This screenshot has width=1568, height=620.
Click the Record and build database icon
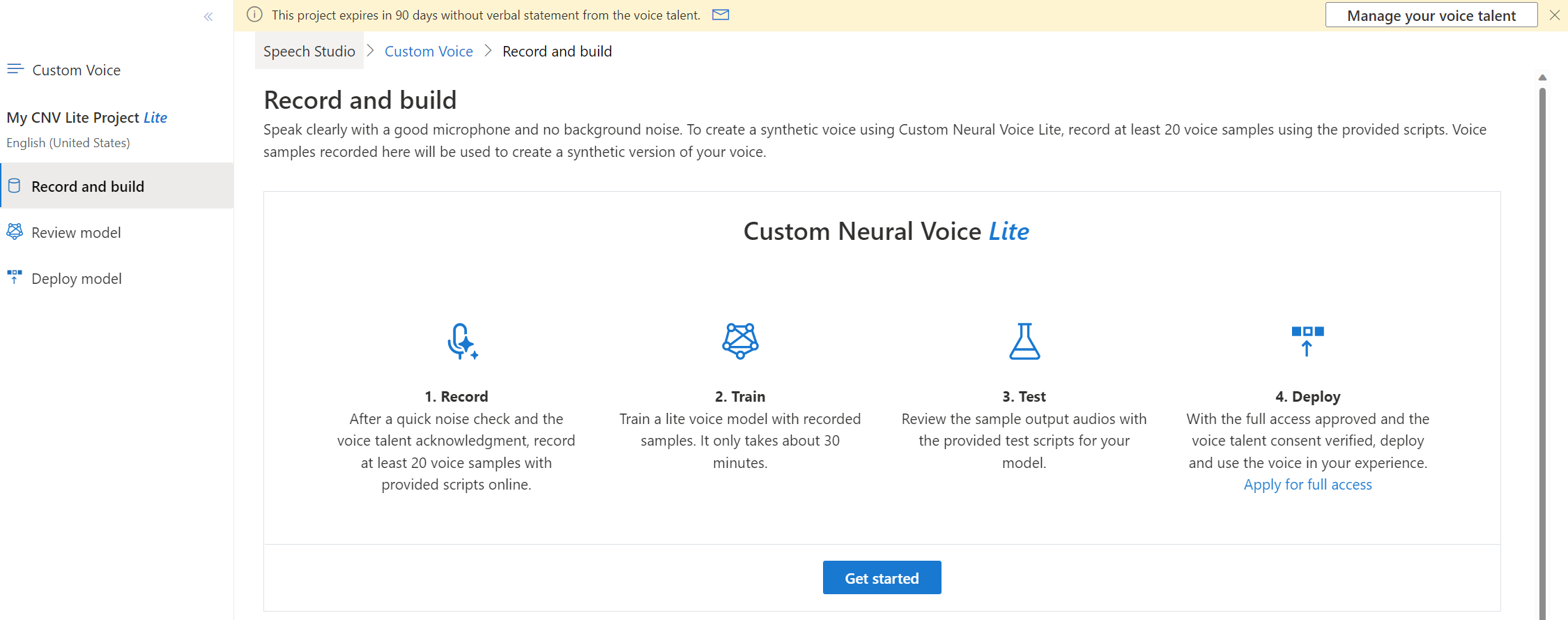(14, 186)
